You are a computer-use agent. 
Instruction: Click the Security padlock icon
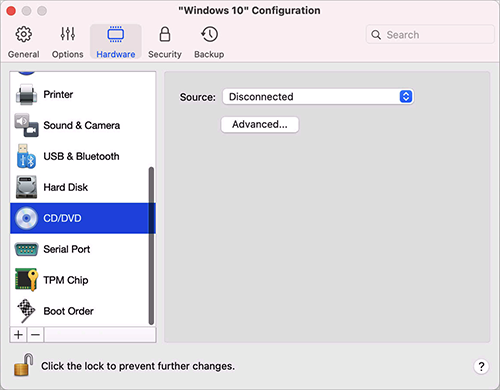[x=165, y=34]
